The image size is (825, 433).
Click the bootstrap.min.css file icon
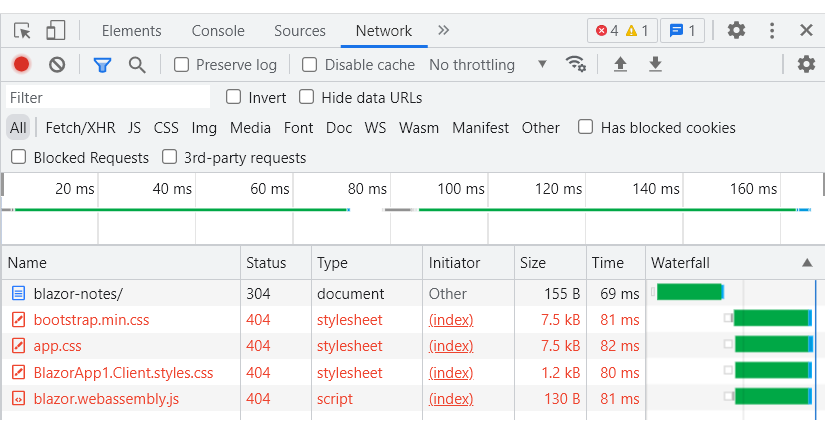18,319
